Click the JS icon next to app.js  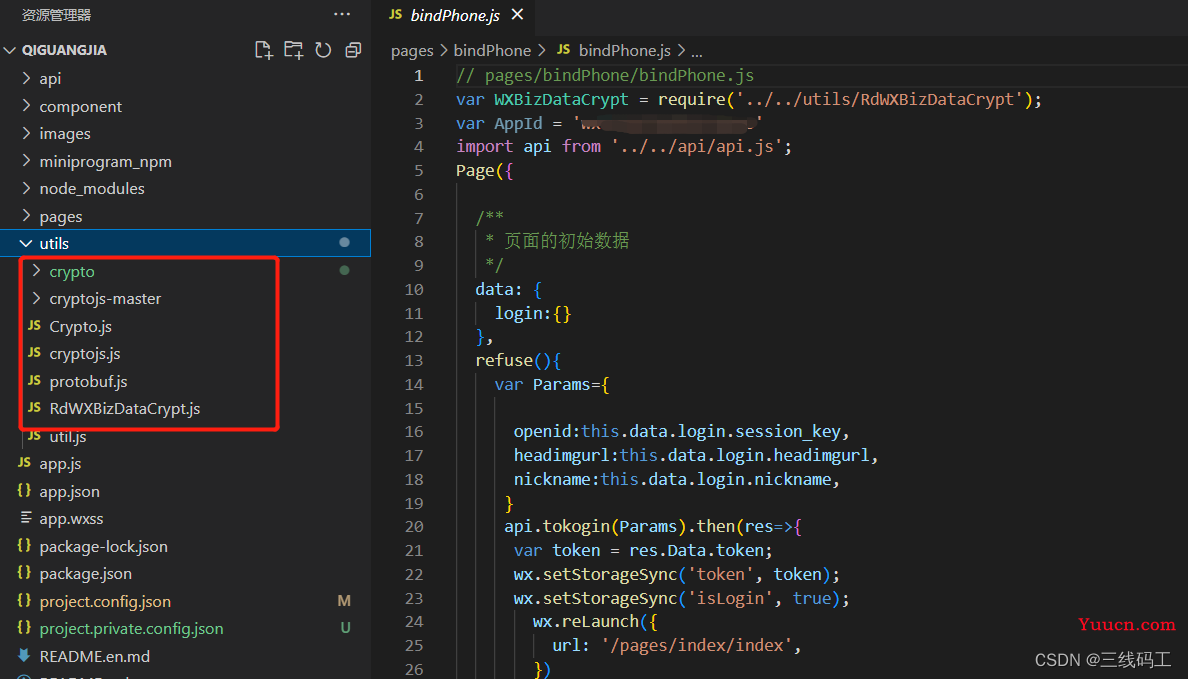coord(24,463)
